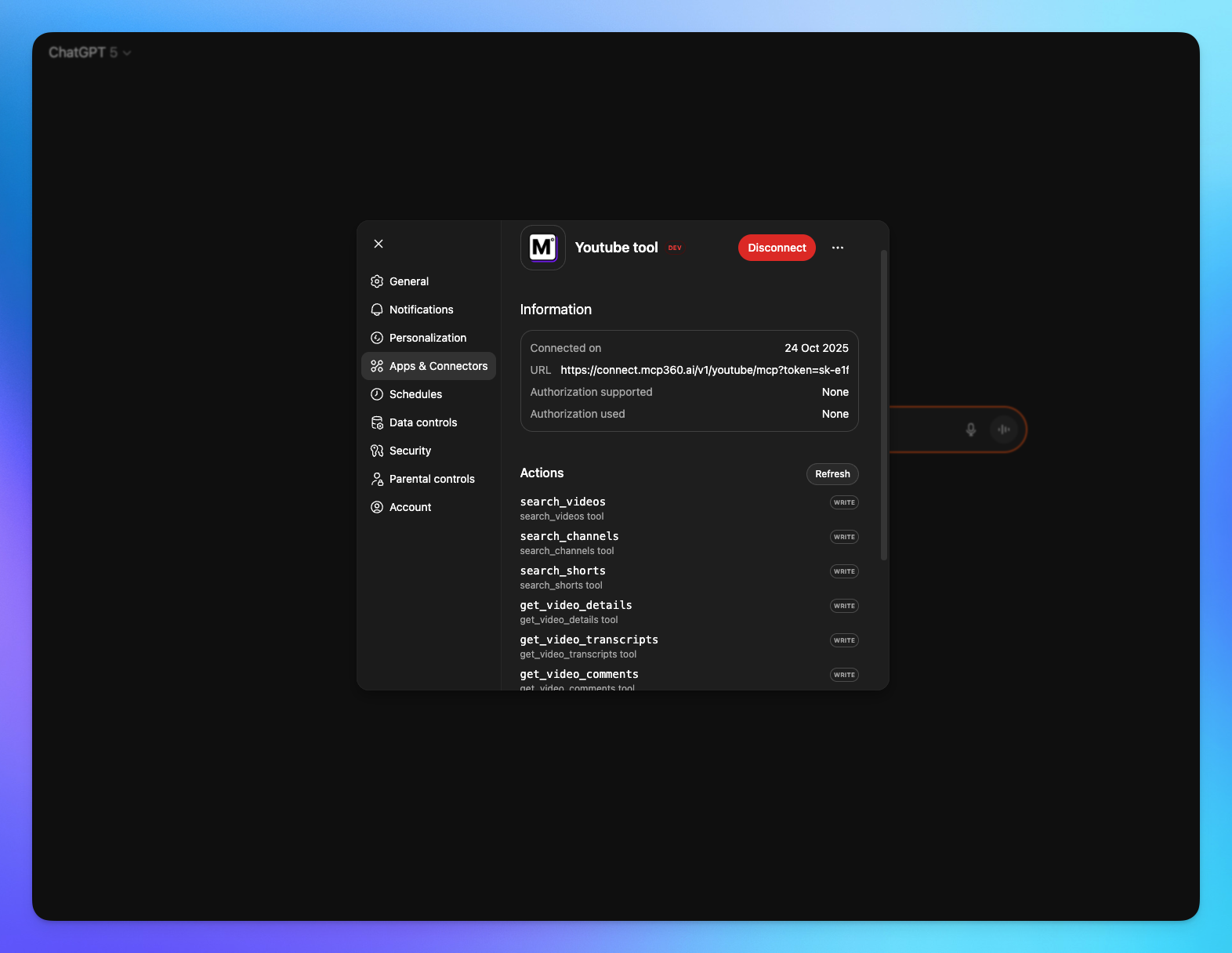Click the microphone dictation icon
The image size is (1232, 953).
click(x=970, y=429)
